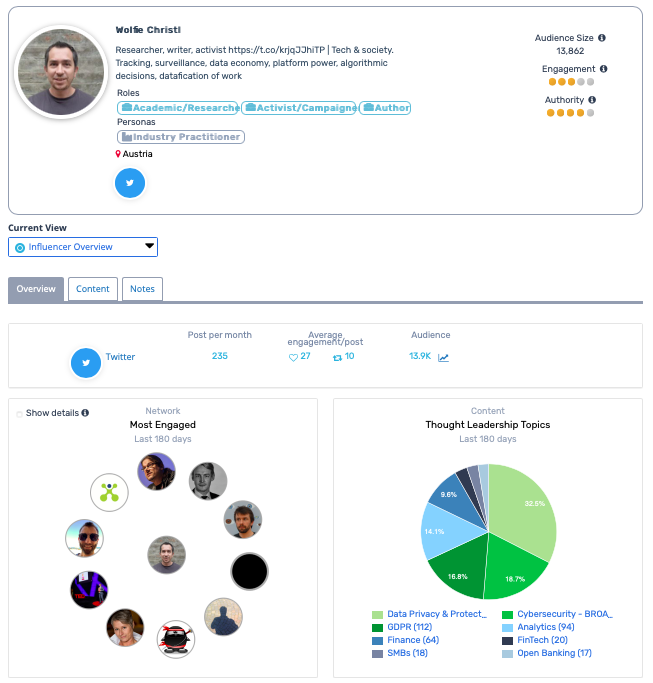653x683 pixels.
Task: Click the Authority info icon
Action: 592,100
